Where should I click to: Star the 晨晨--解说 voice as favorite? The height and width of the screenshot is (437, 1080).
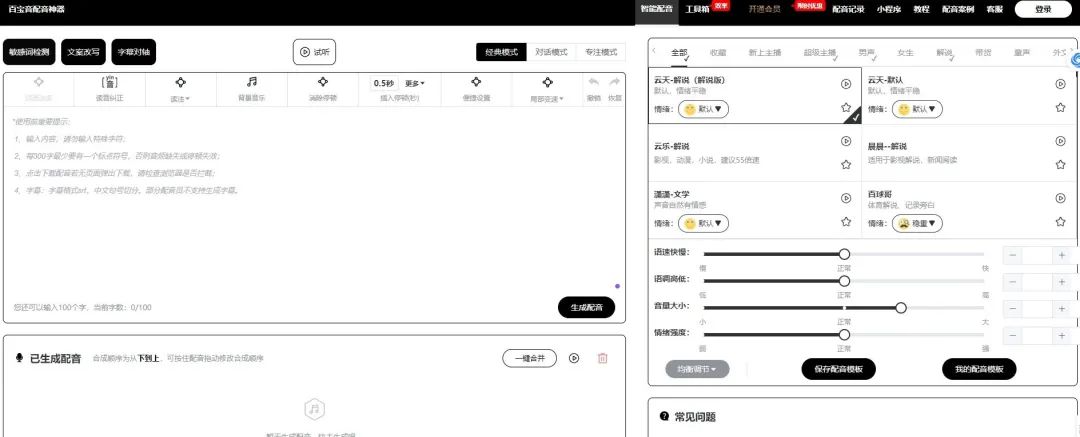(x=1061, y=165)
